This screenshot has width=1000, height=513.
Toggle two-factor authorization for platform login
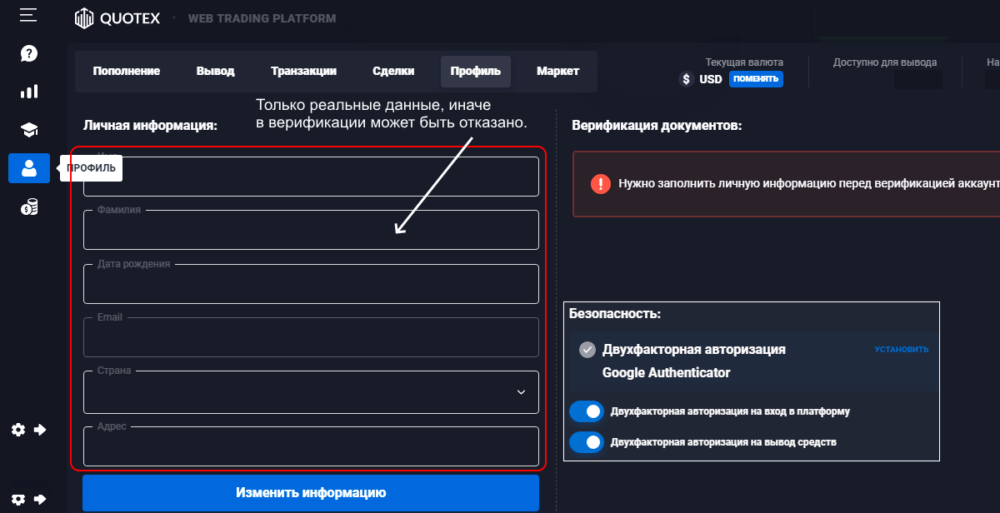pos(586,411)
